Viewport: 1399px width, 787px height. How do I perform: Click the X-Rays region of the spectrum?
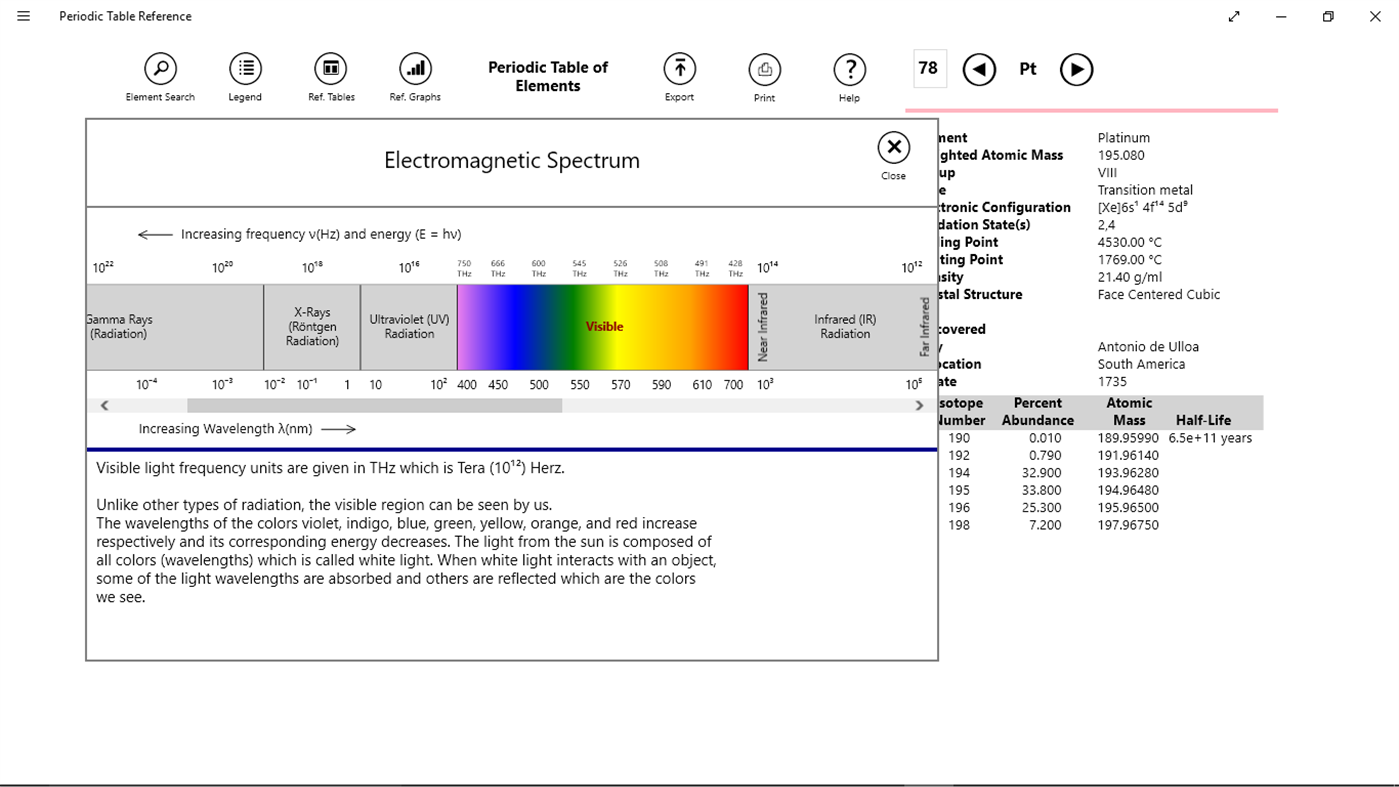coord(311,327)
